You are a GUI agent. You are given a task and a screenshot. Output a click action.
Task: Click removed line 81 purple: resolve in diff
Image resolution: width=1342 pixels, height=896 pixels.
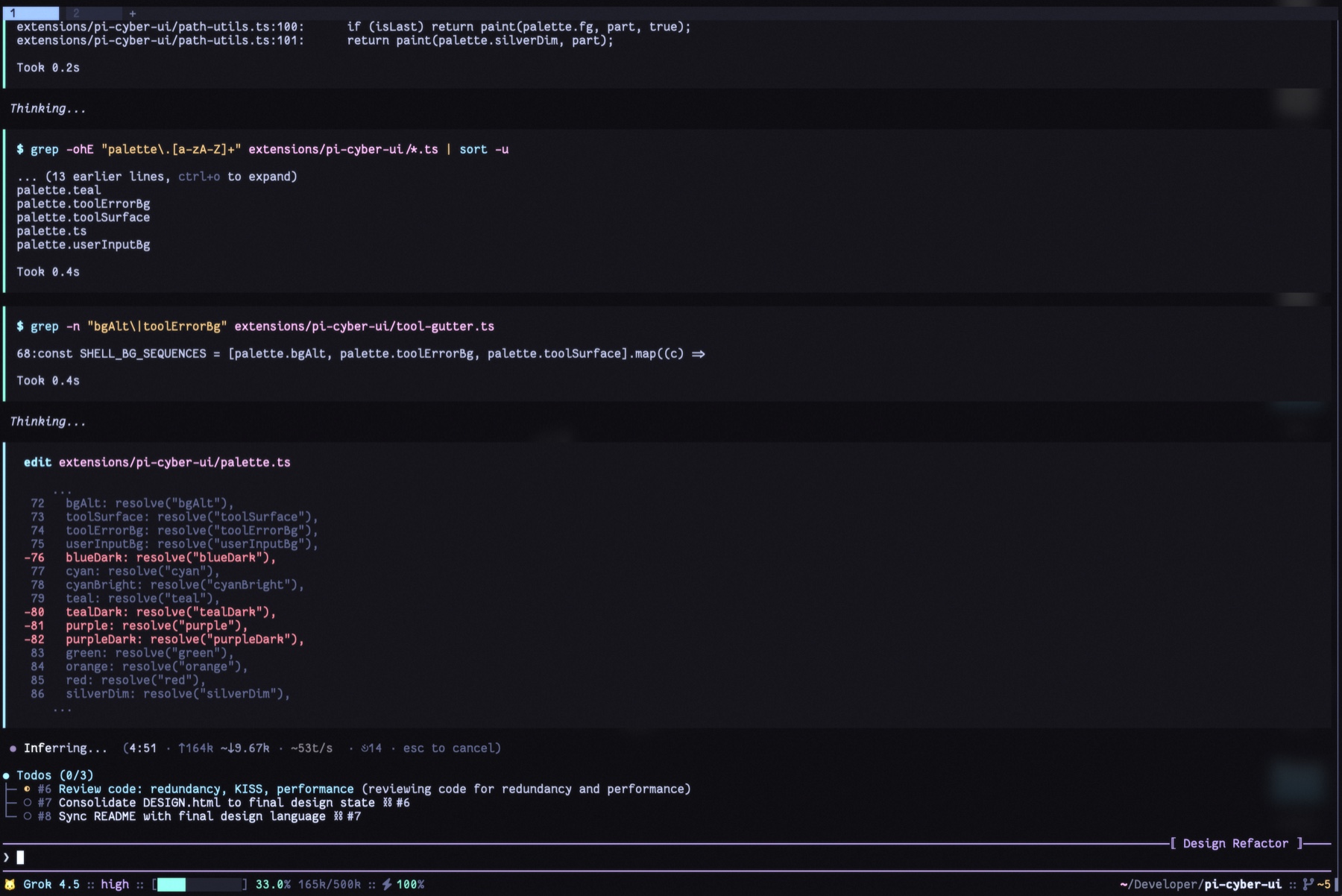(136, 625)
